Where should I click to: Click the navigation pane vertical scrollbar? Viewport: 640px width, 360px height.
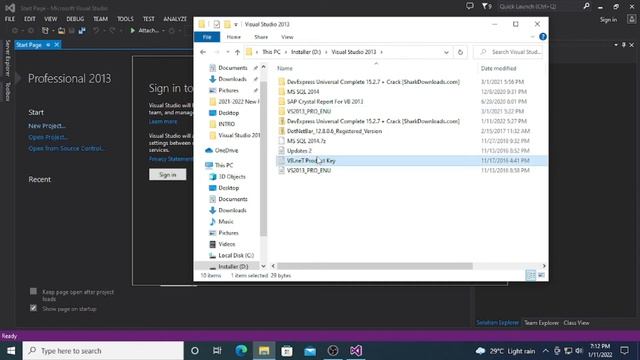(263, 159)
